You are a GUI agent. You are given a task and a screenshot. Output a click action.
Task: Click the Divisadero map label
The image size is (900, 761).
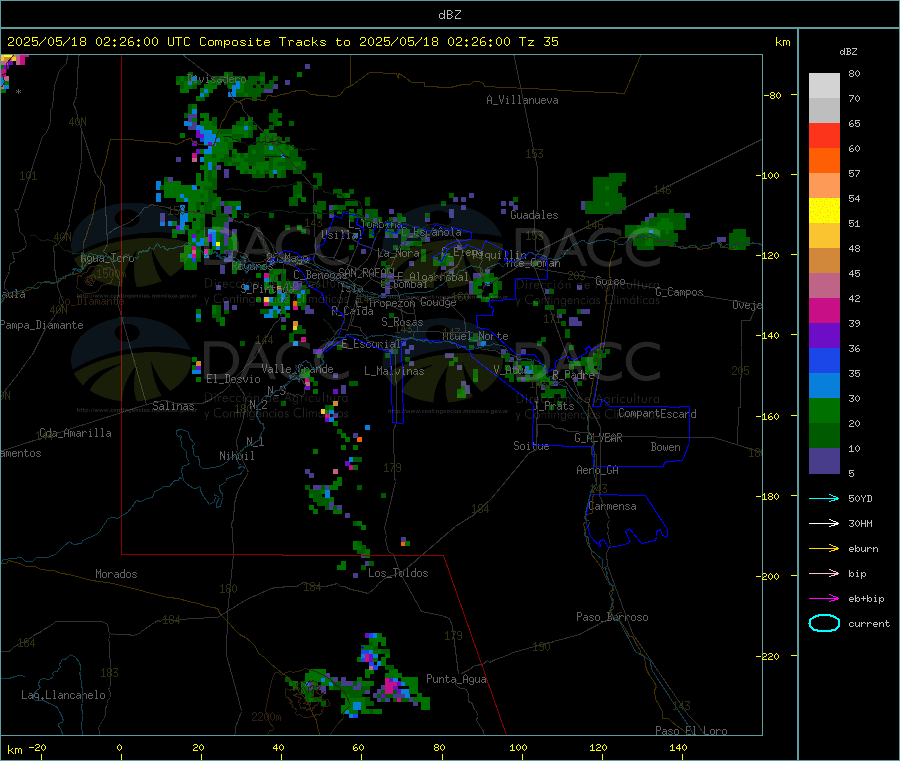point(216,79)
